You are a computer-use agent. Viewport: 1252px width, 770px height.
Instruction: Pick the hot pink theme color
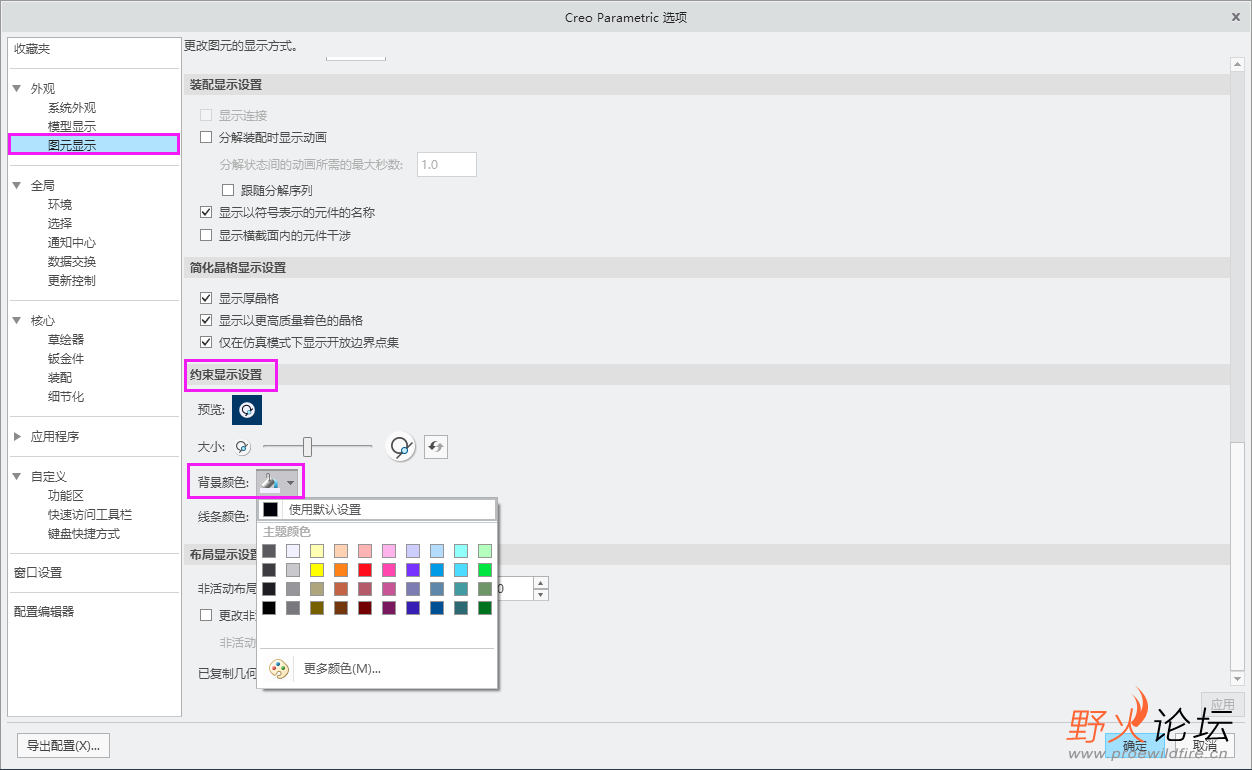tap(389, 569)
